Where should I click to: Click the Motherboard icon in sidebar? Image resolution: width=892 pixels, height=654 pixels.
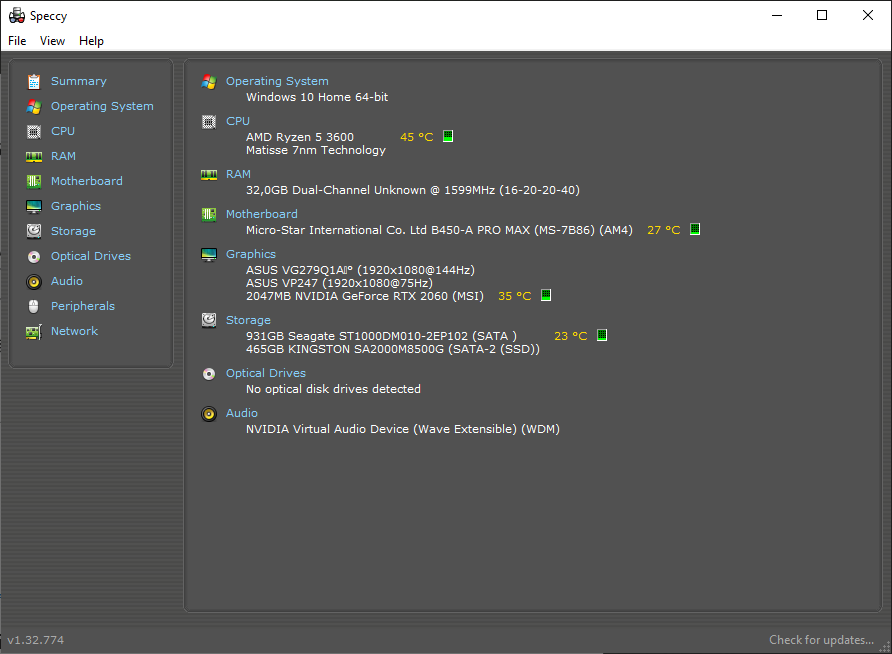tap(34, 181)
